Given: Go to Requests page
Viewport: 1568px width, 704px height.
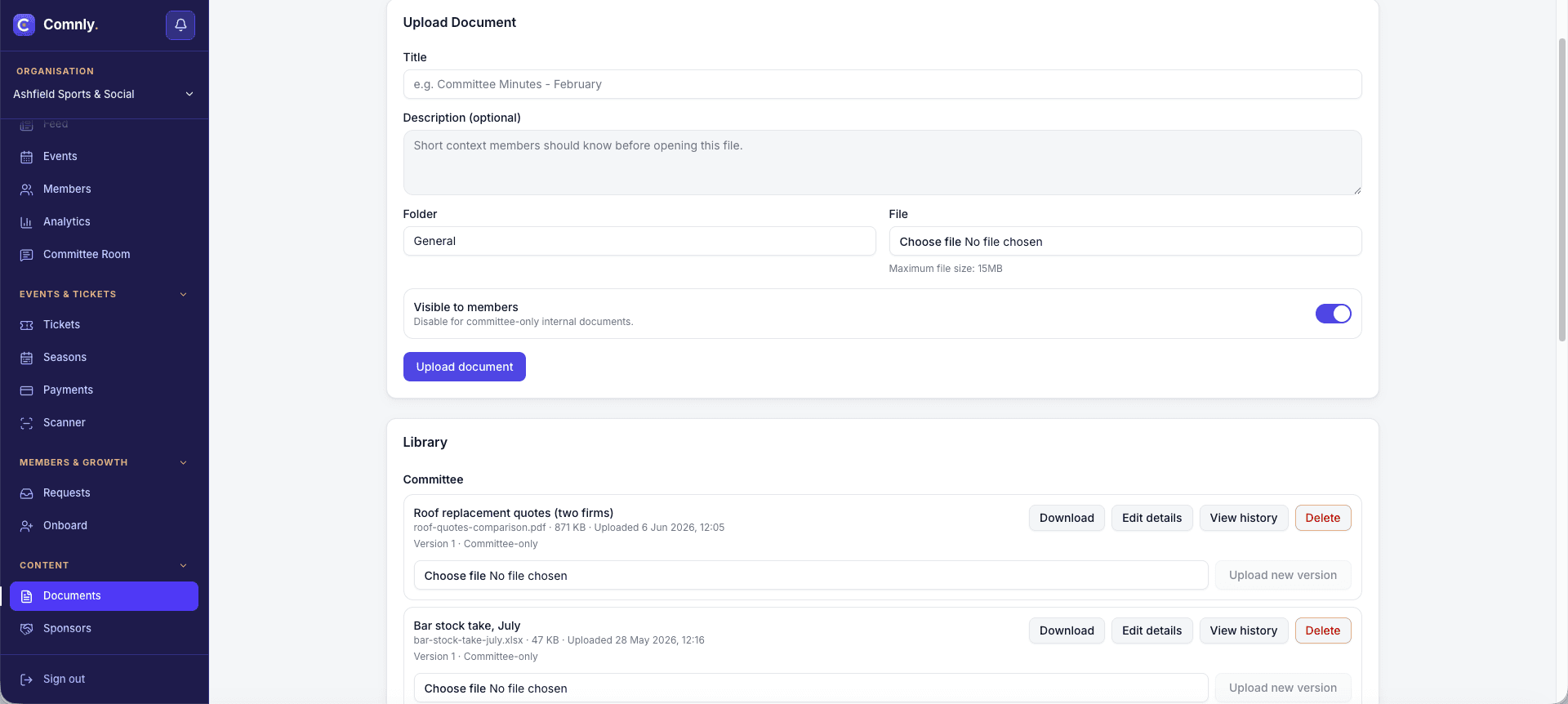Looking at the screenshot, I should [104, 493].
